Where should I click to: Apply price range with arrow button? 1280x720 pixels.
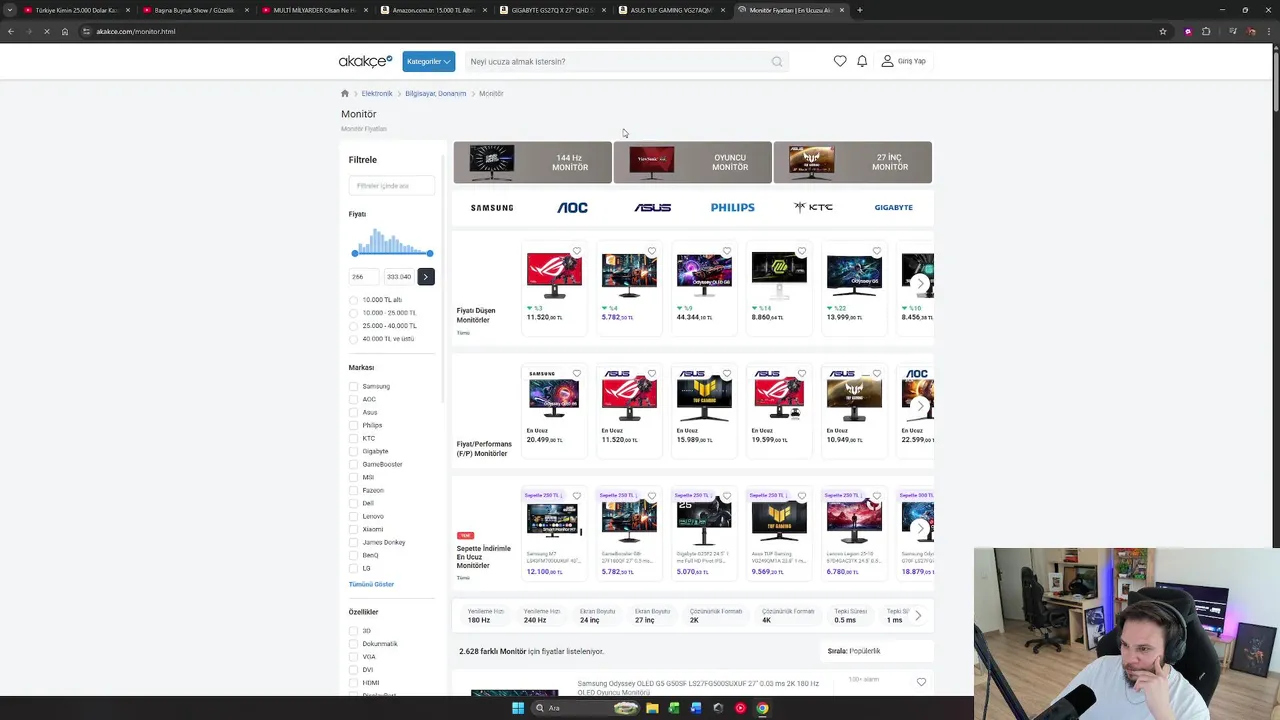pos(426,276)
